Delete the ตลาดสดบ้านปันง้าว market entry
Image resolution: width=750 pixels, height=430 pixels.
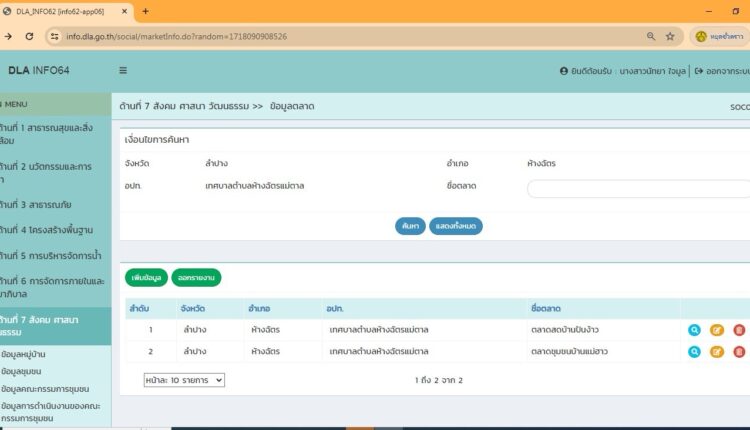739,330
